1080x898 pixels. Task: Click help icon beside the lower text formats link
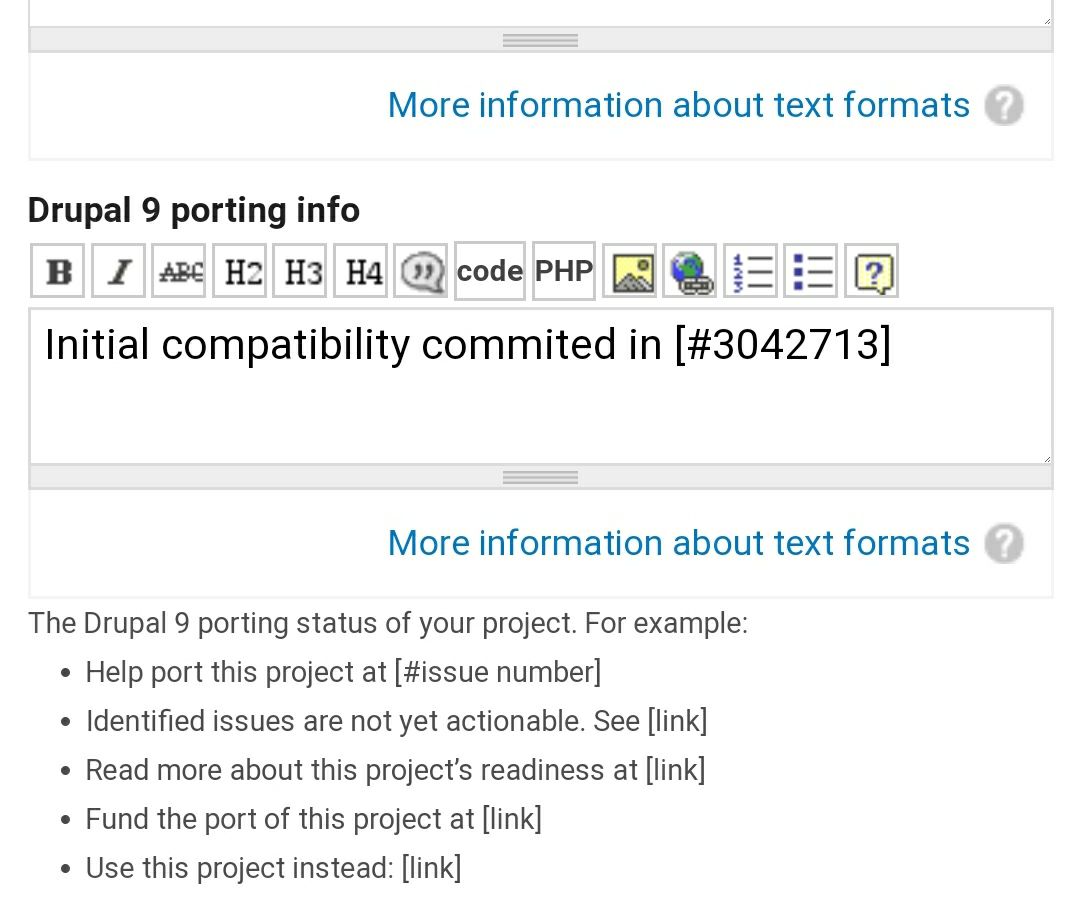tap(1004, 543)
